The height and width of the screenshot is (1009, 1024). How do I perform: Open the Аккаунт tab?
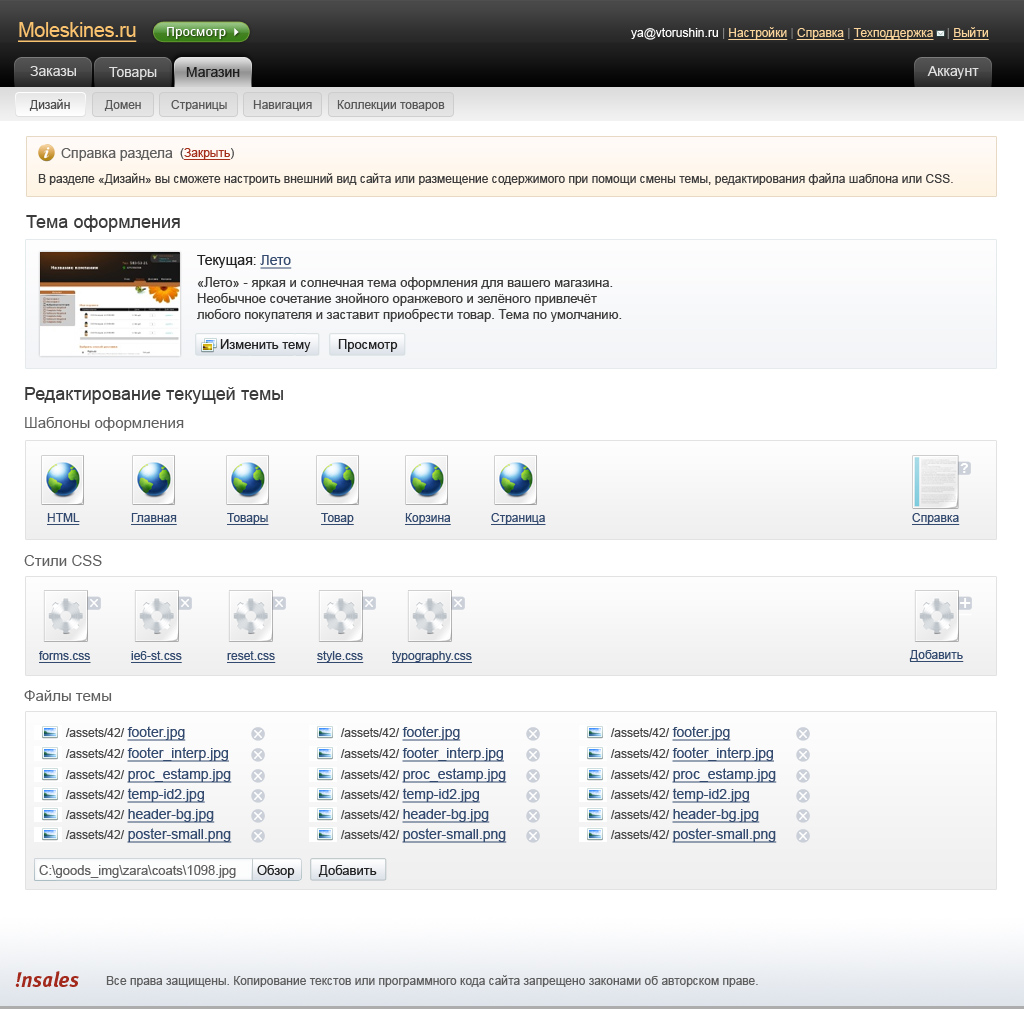(953, 71)
